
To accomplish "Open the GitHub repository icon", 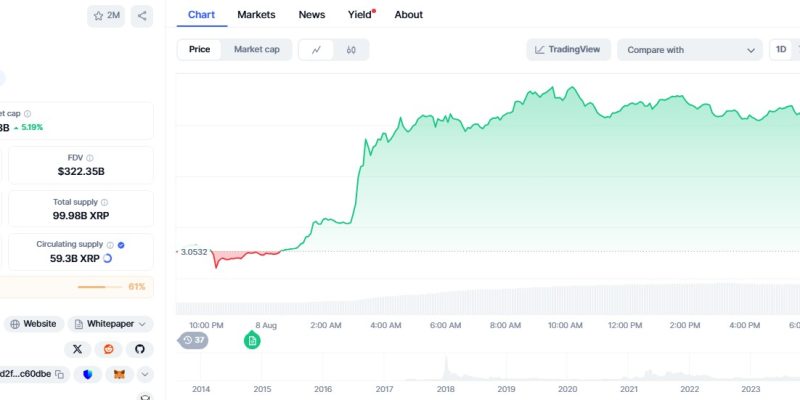I will pyautogui.click(x=140, y=349).
